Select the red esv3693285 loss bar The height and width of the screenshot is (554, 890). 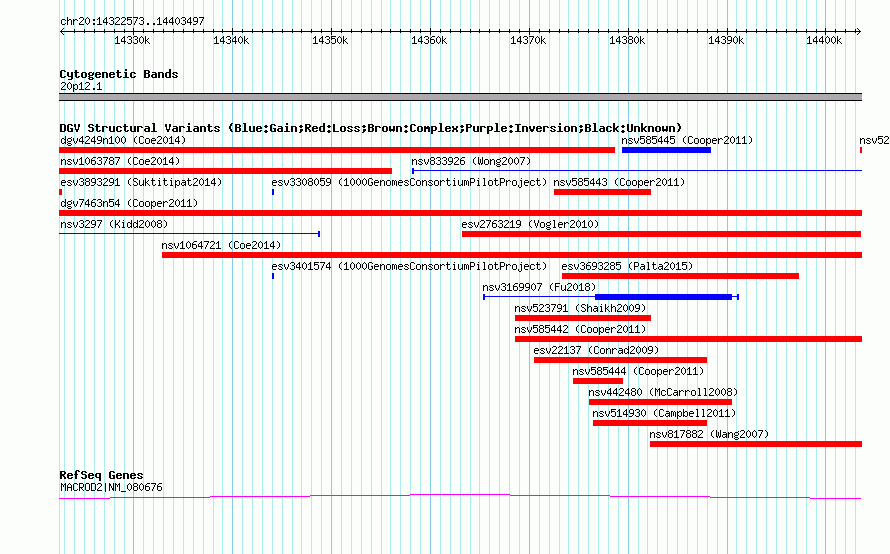[x=681, y=276]
